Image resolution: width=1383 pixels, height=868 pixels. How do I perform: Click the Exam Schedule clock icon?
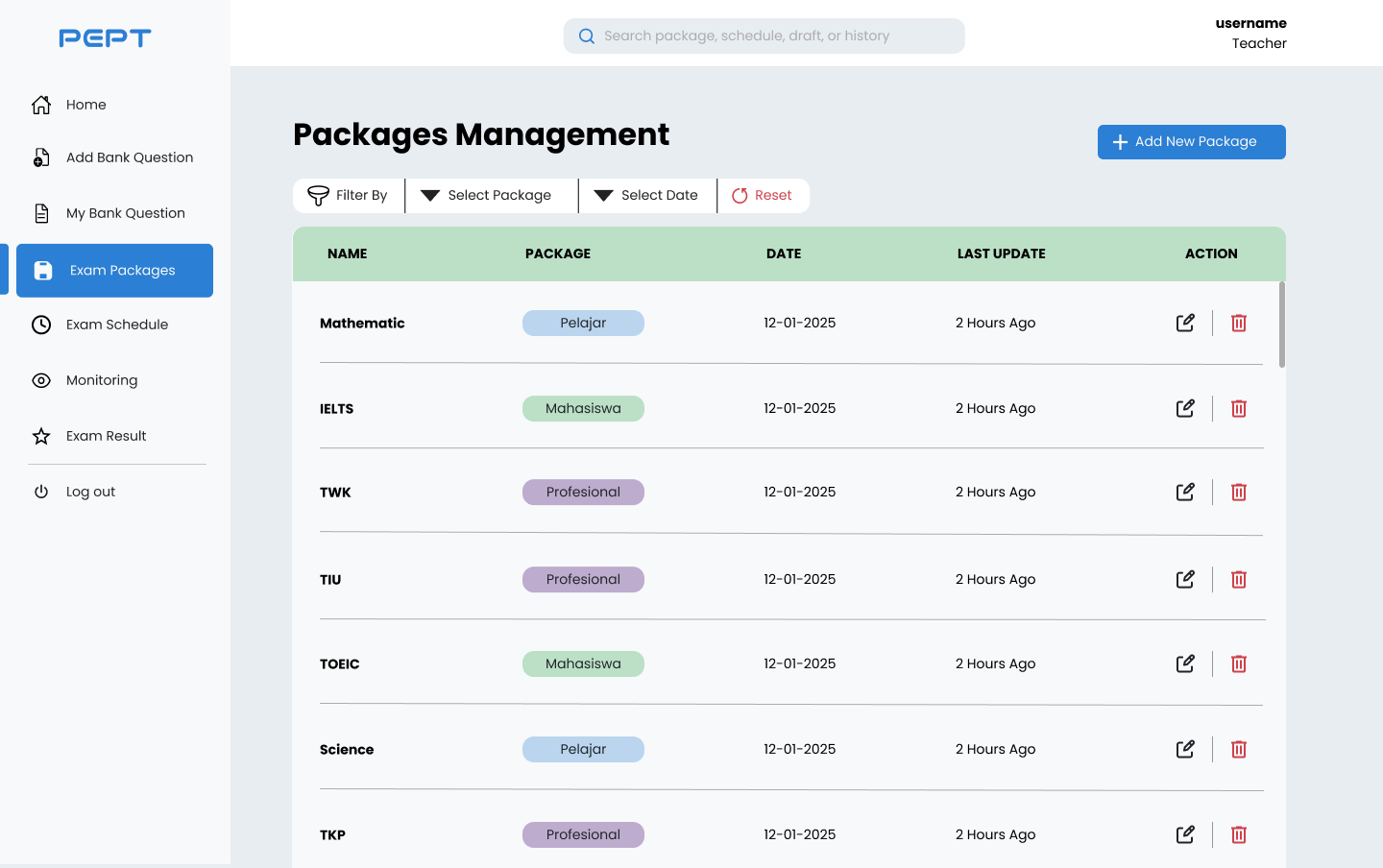41,325
